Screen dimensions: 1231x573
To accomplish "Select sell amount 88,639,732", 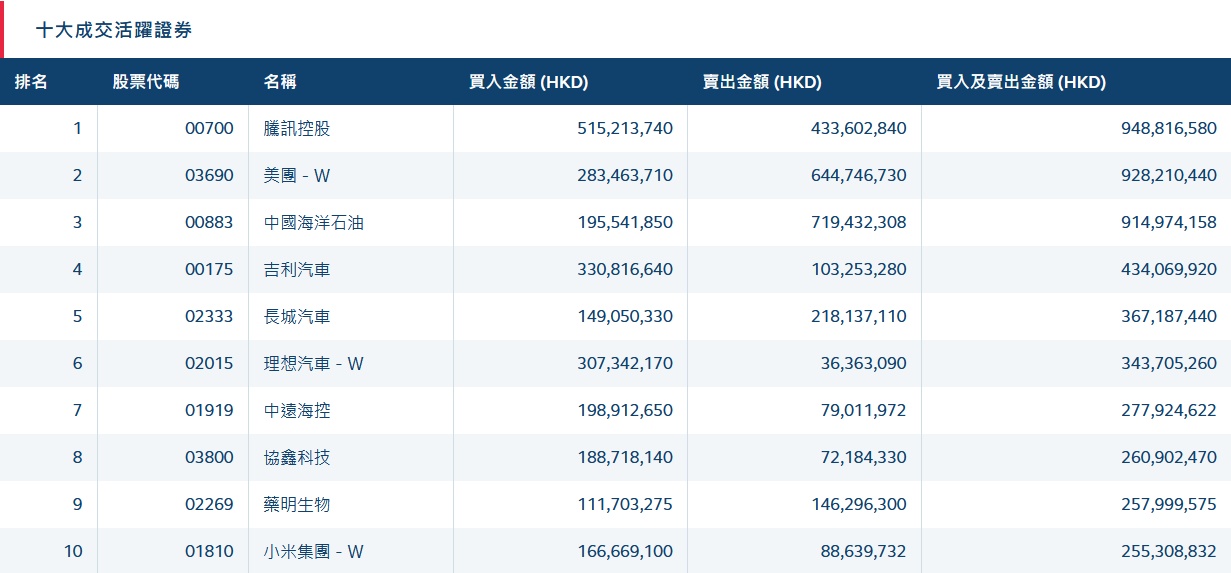I will [x=864, y=551].
